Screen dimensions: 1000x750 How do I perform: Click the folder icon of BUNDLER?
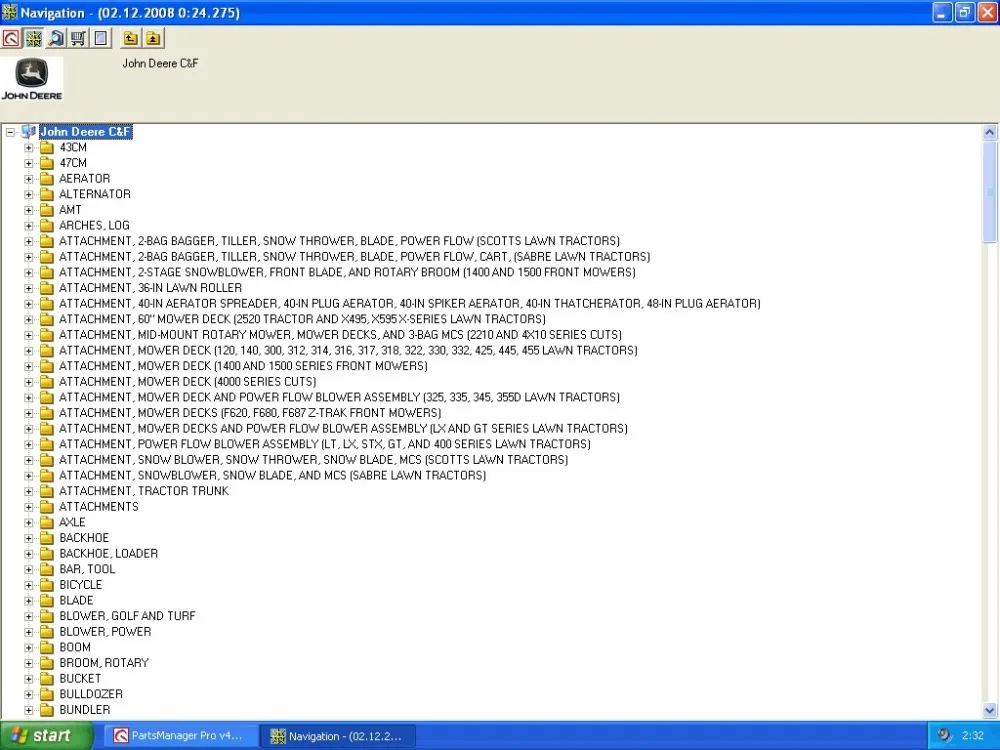click(47, 710)
